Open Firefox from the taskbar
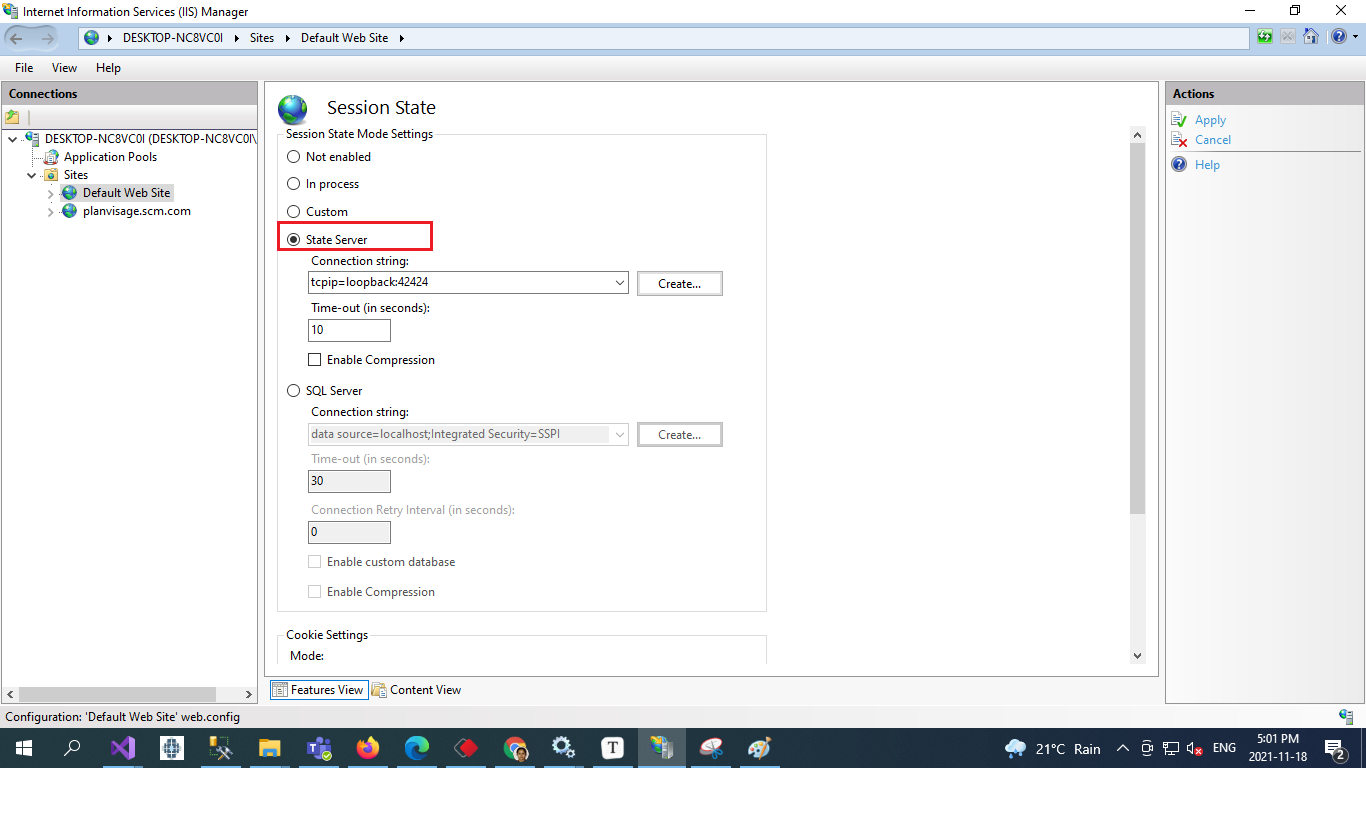The height and width of the screenshot is (840, 1366). (x=368, y=748)
